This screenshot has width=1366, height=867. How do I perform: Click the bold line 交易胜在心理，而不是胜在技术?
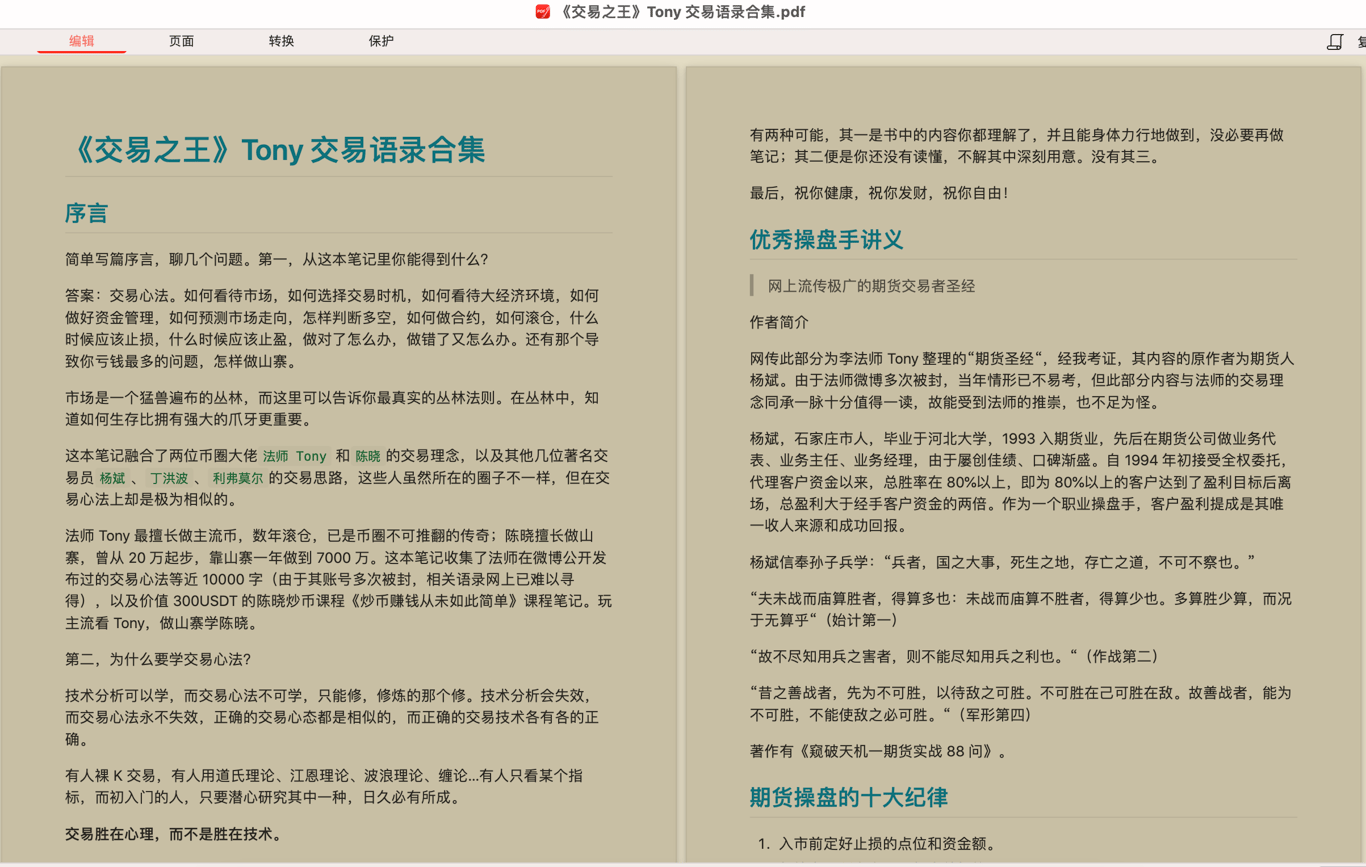tap(174, 834)
